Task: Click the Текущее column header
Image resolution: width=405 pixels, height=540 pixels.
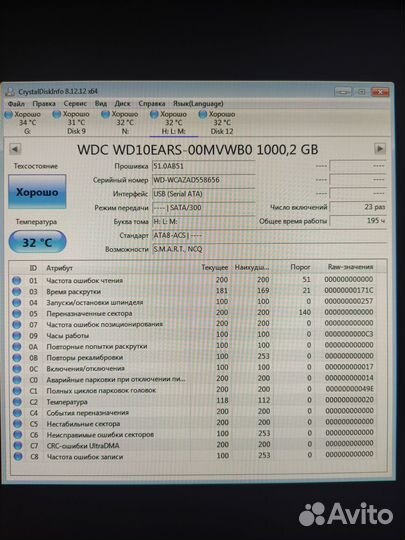Action: [215, 267]
